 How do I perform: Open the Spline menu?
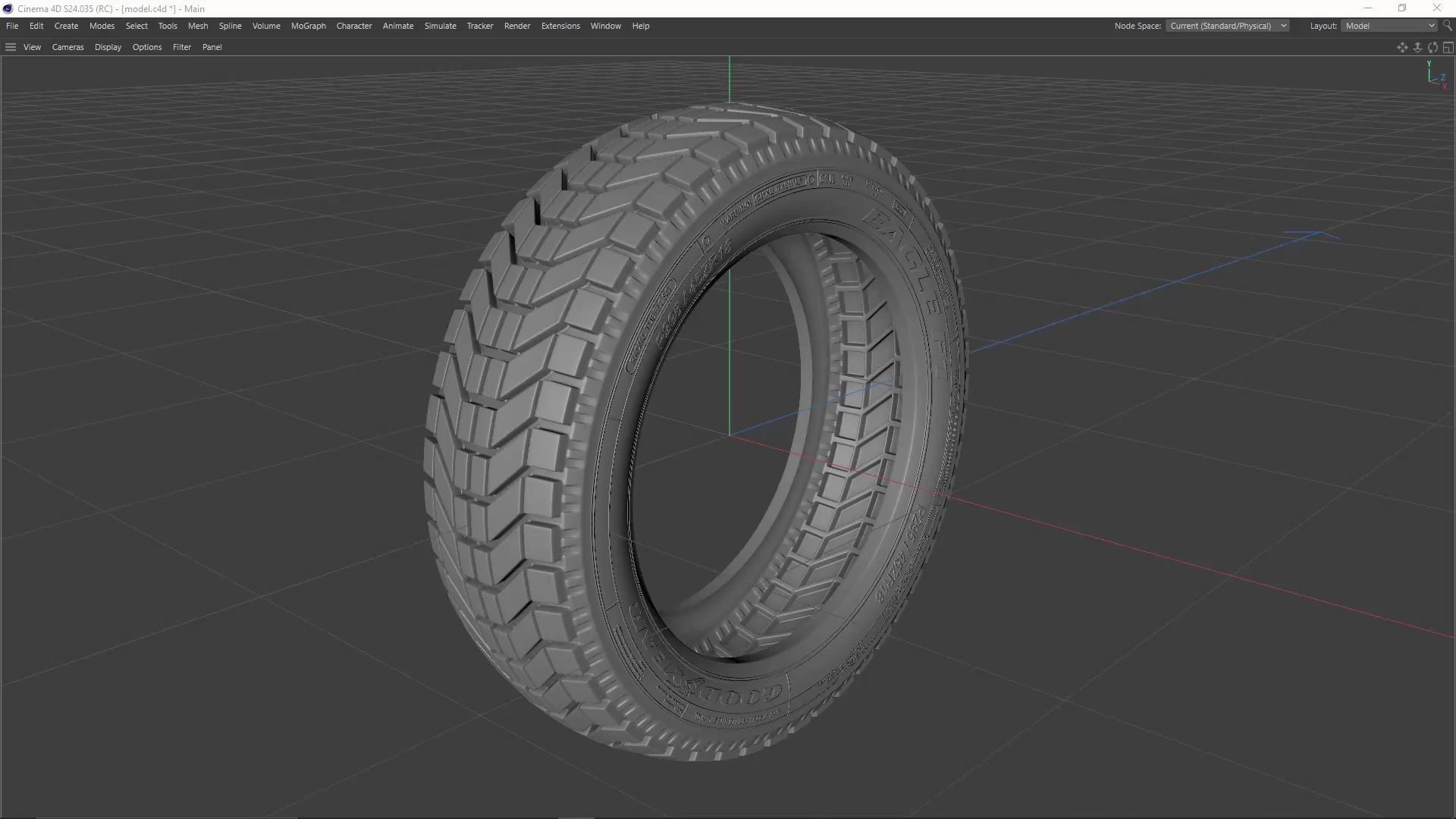tap(230, 26)
